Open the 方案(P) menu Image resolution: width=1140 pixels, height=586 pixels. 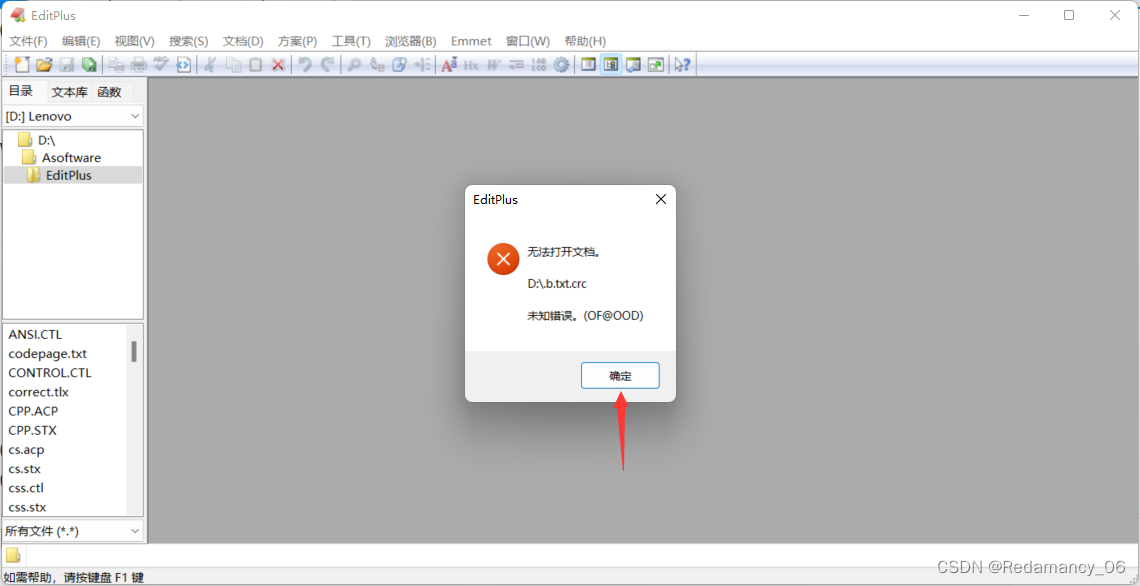pyautogui.click(x=297, y=41)
